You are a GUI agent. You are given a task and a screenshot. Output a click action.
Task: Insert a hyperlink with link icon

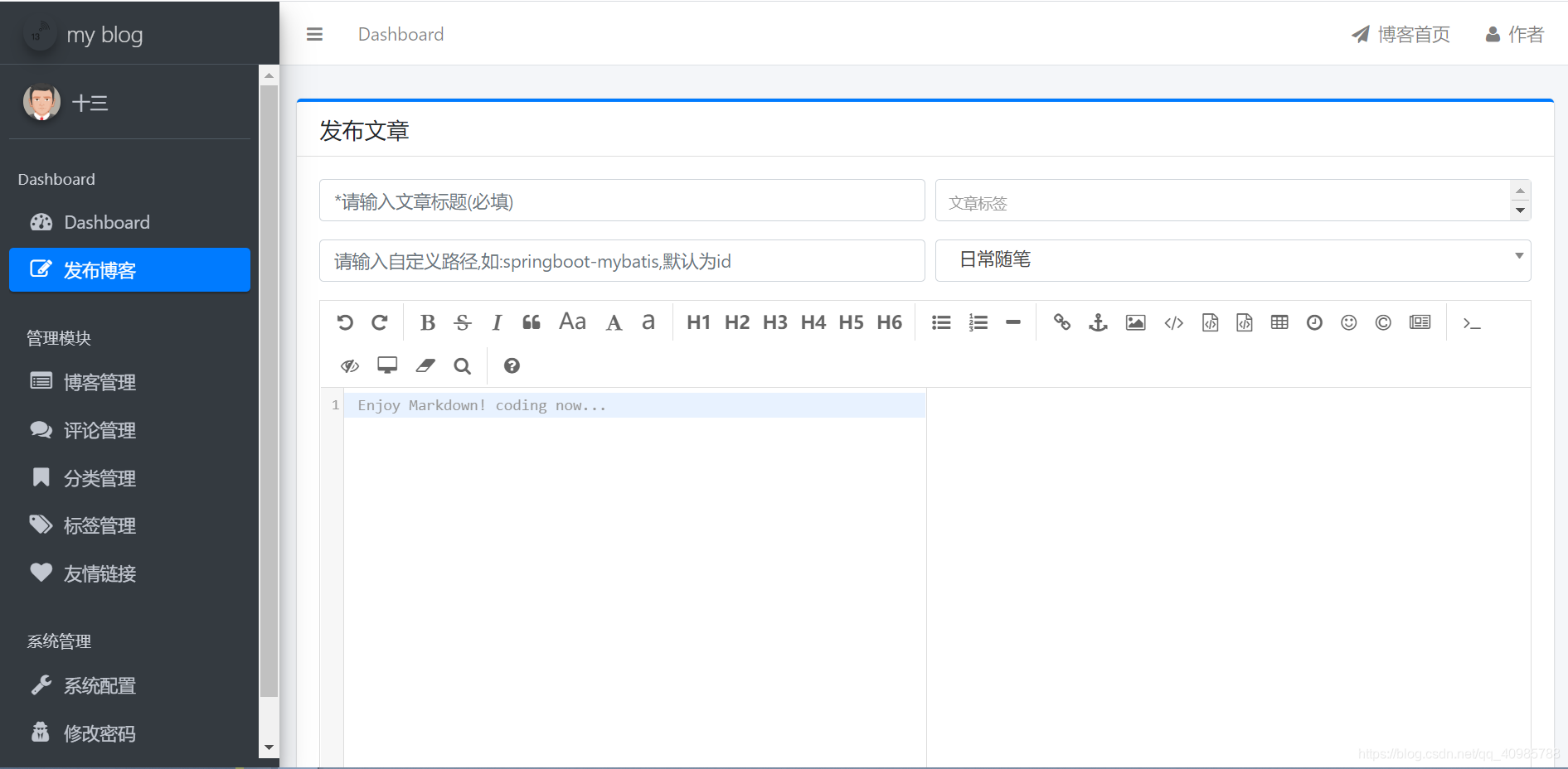pos(1062,322)
